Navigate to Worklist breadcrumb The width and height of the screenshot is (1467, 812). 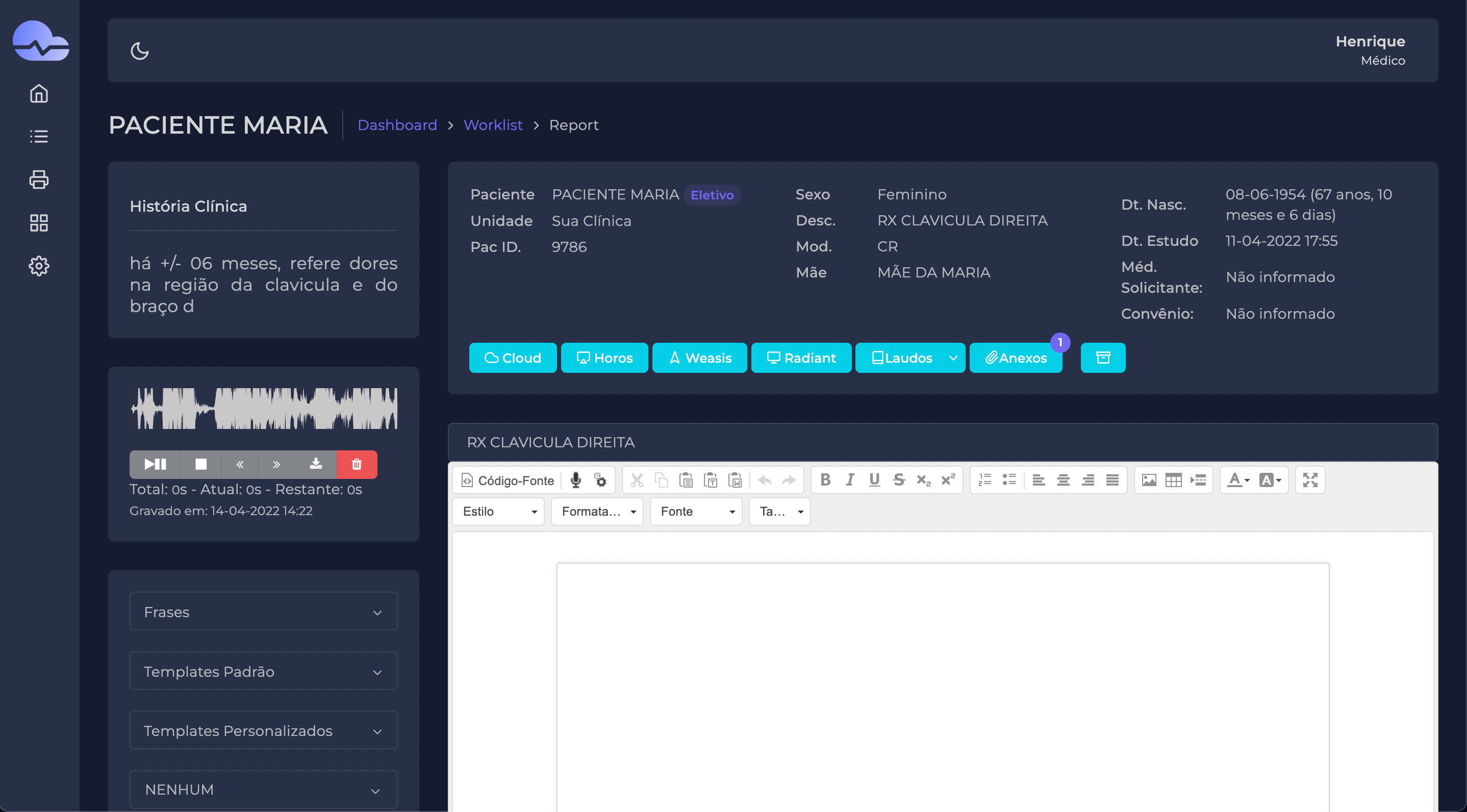tap(493, 124)
